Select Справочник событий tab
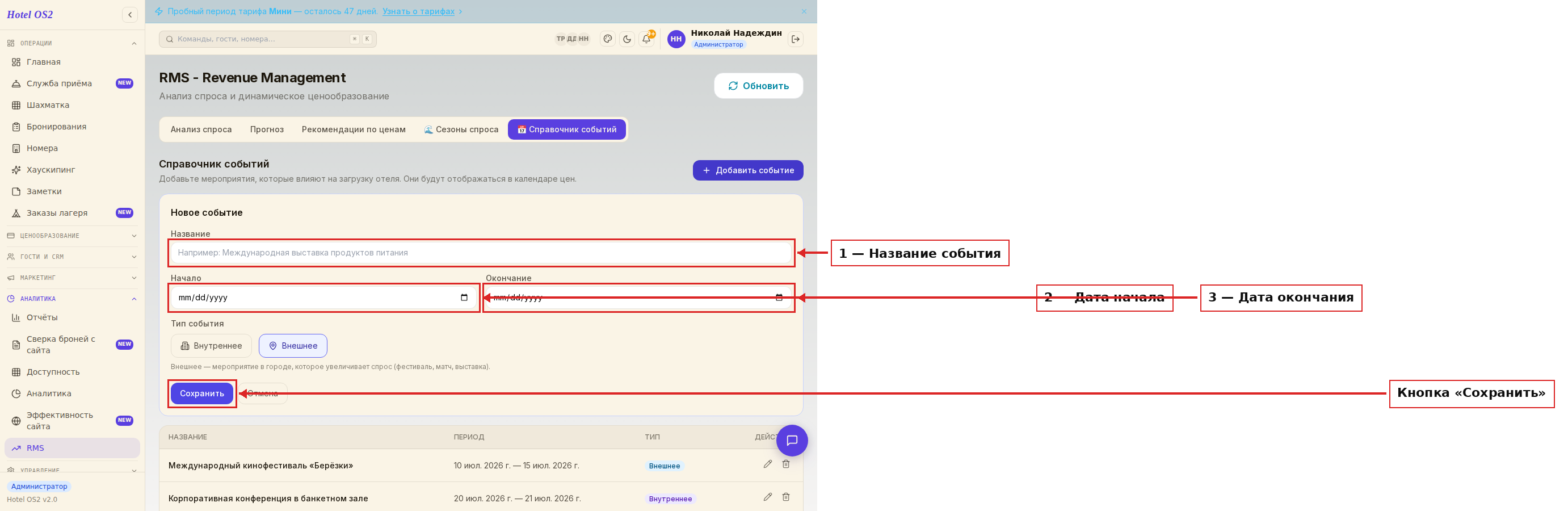The width and height of the screenshot is (1568, 511). click(x=567, y=129)
